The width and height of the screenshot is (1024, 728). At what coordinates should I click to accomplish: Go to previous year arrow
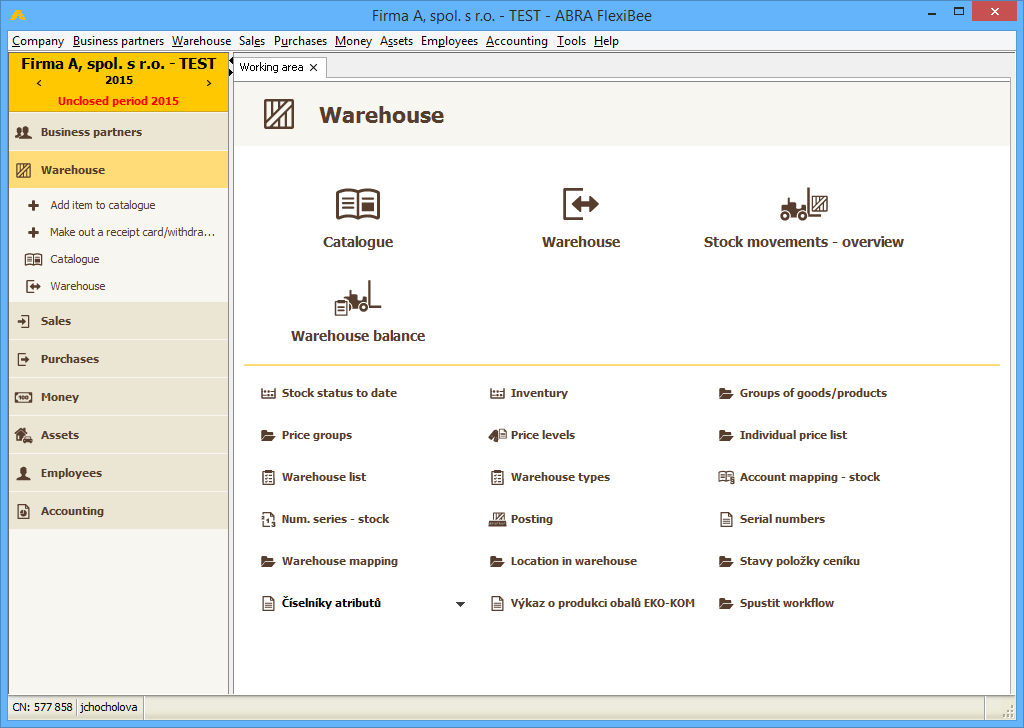[39, 83]
